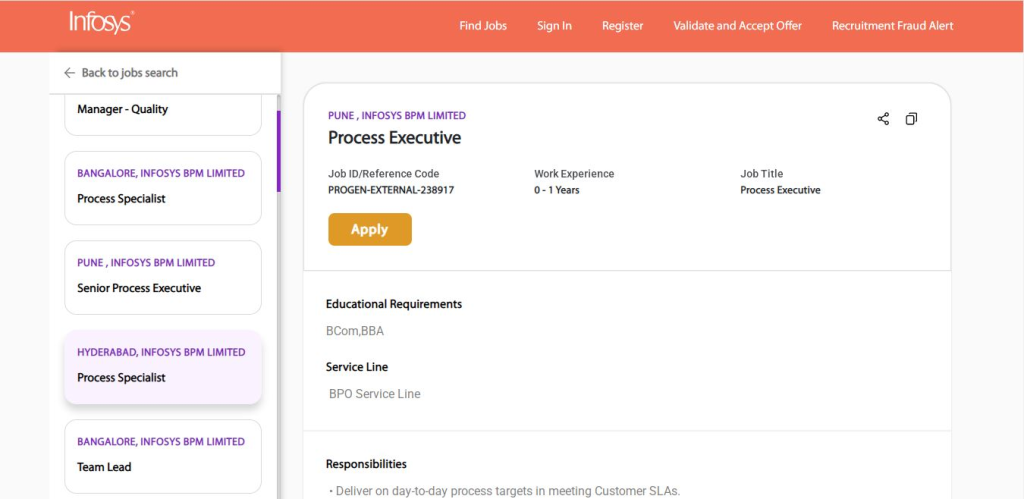This screenshot has height=499, width=1024.
Task: Open Register page
Action: (x=622, y=26)
